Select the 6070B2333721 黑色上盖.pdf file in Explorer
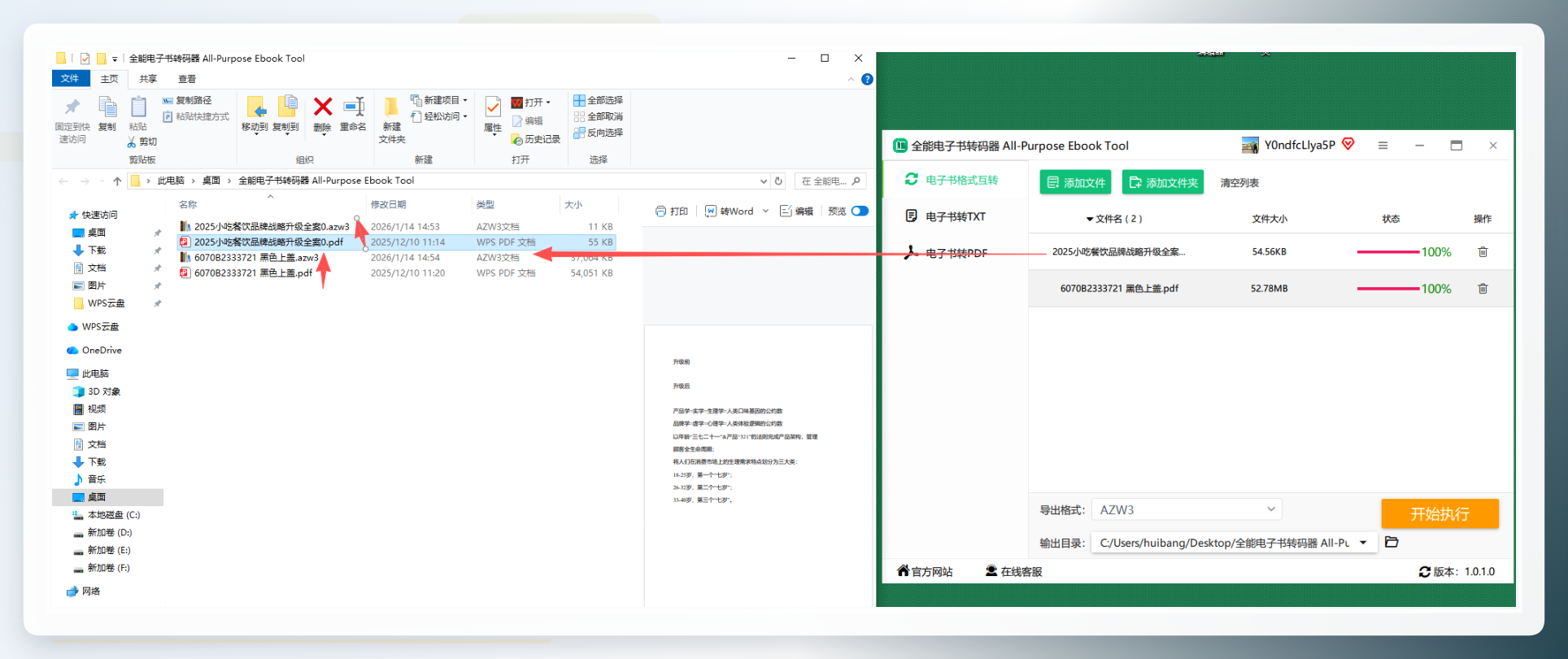 pyautogui.click(x=253, y=273)
